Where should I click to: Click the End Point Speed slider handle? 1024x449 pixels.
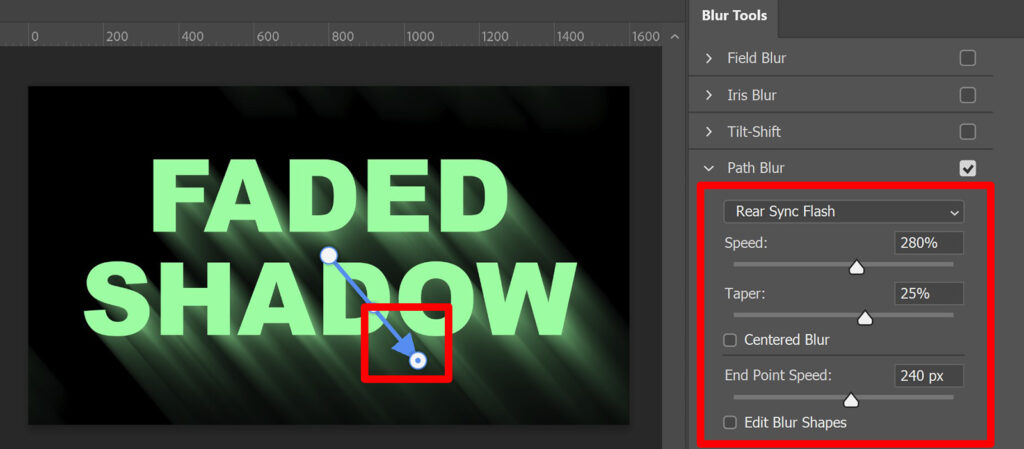850,400
